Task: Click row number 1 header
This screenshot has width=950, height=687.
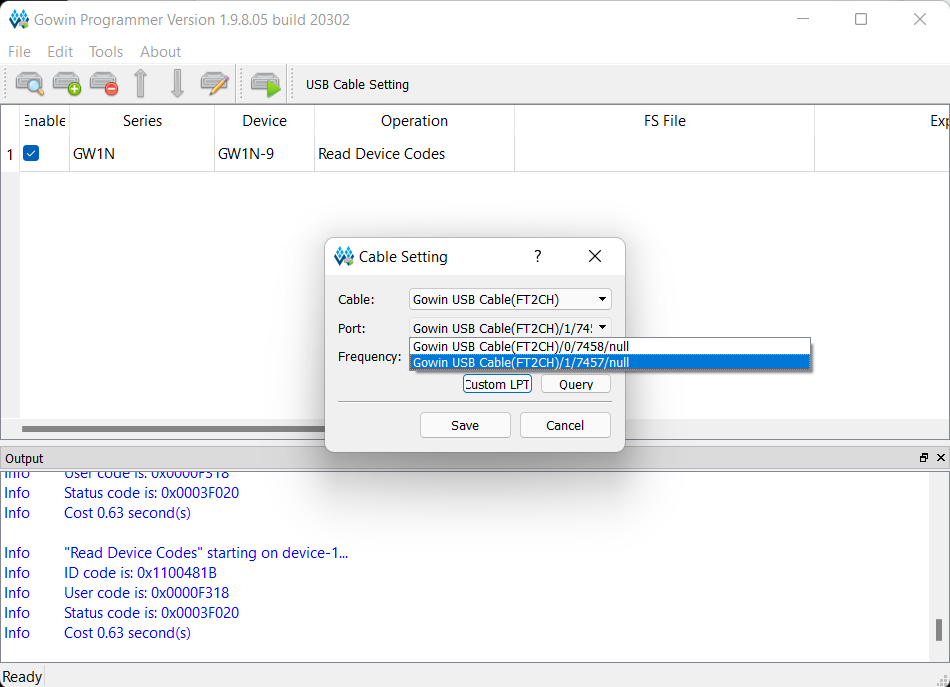Action: 10,154
